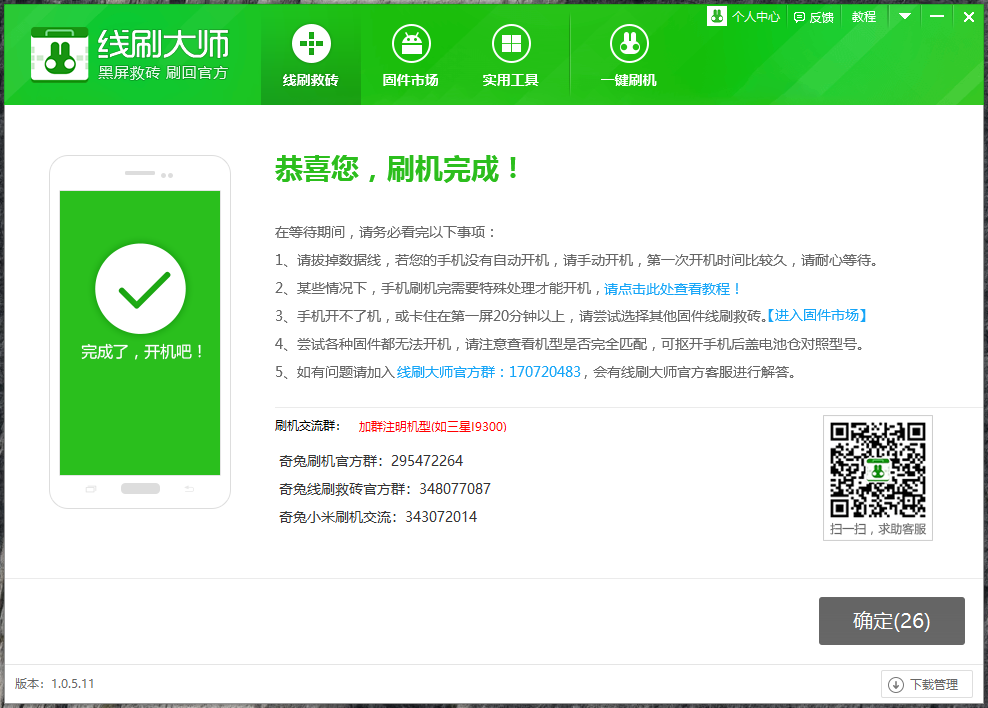Click the 完成了，开机吧！ text
The image size is (988, 708).
[142, 352]
